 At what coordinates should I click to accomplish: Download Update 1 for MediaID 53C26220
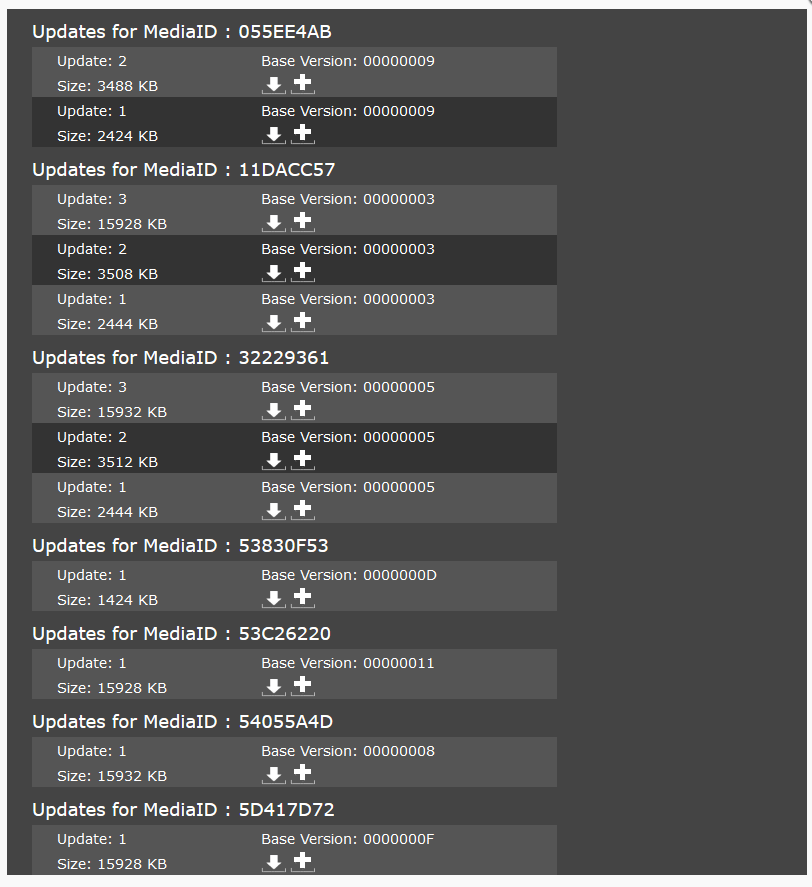point(273,687)
